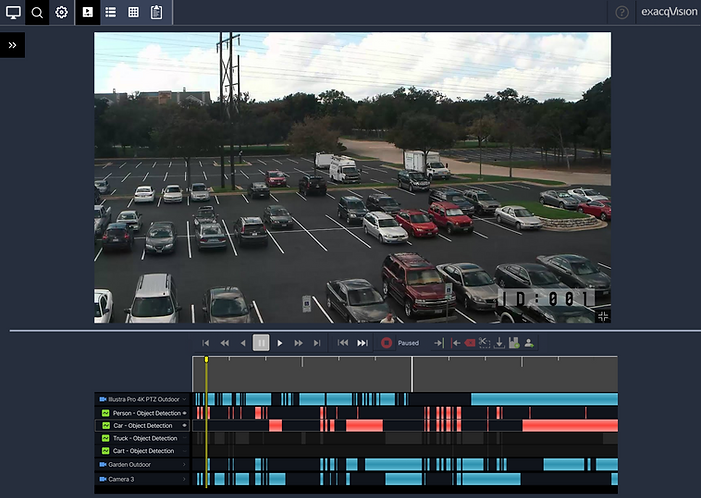Open the help question mark icon

pyautogui.click(x=622, y=12)
